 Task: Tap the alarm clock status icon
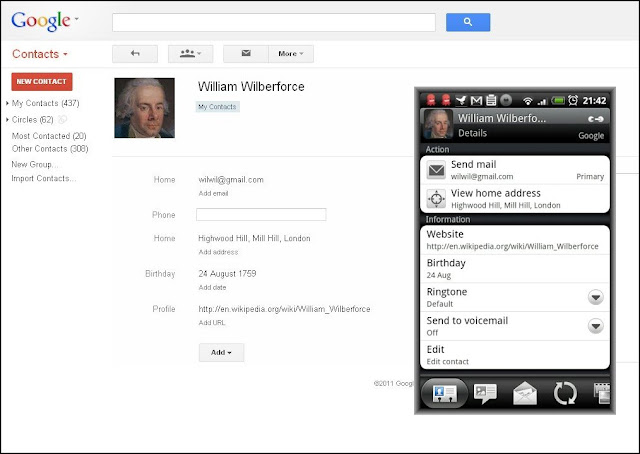573,100
